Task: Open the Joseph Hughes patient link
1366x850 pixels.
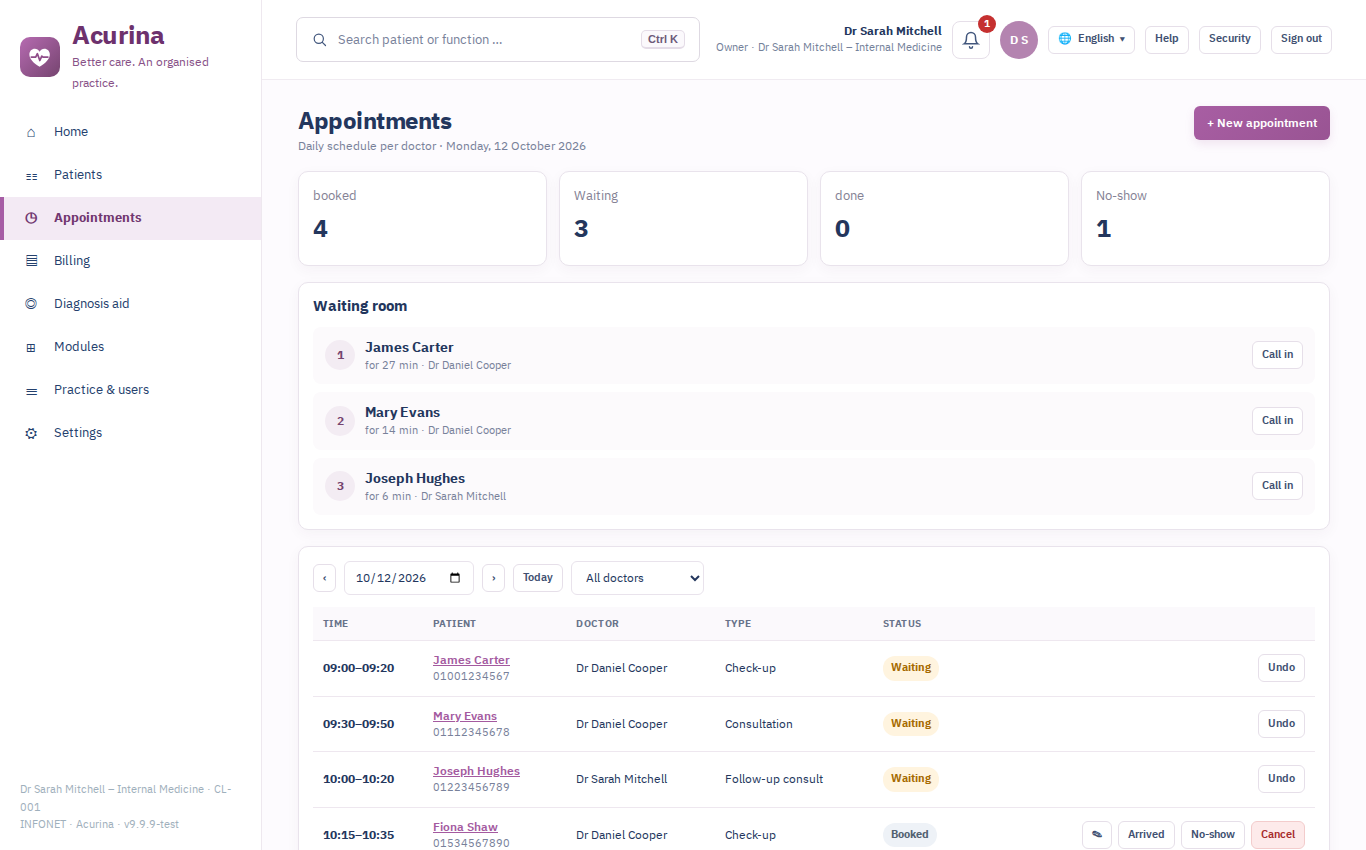Action: click(x=476, y=771)
